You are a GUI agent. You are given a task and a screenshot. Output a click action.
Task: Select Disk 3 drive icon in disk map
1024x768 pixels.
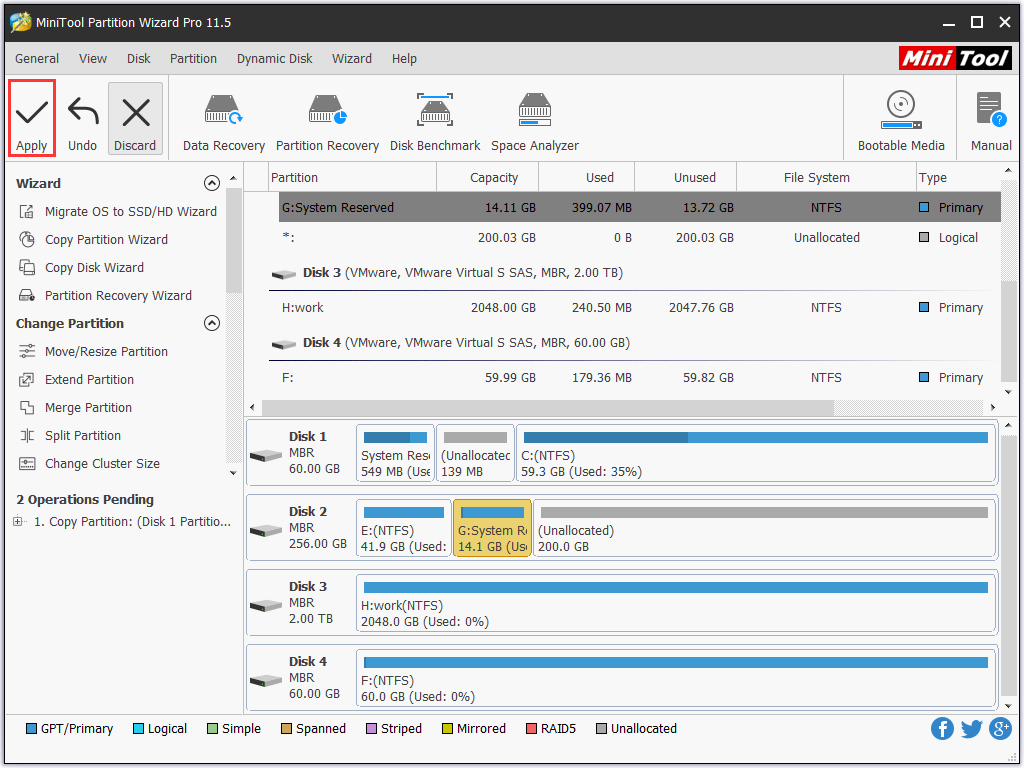[266, 605]
